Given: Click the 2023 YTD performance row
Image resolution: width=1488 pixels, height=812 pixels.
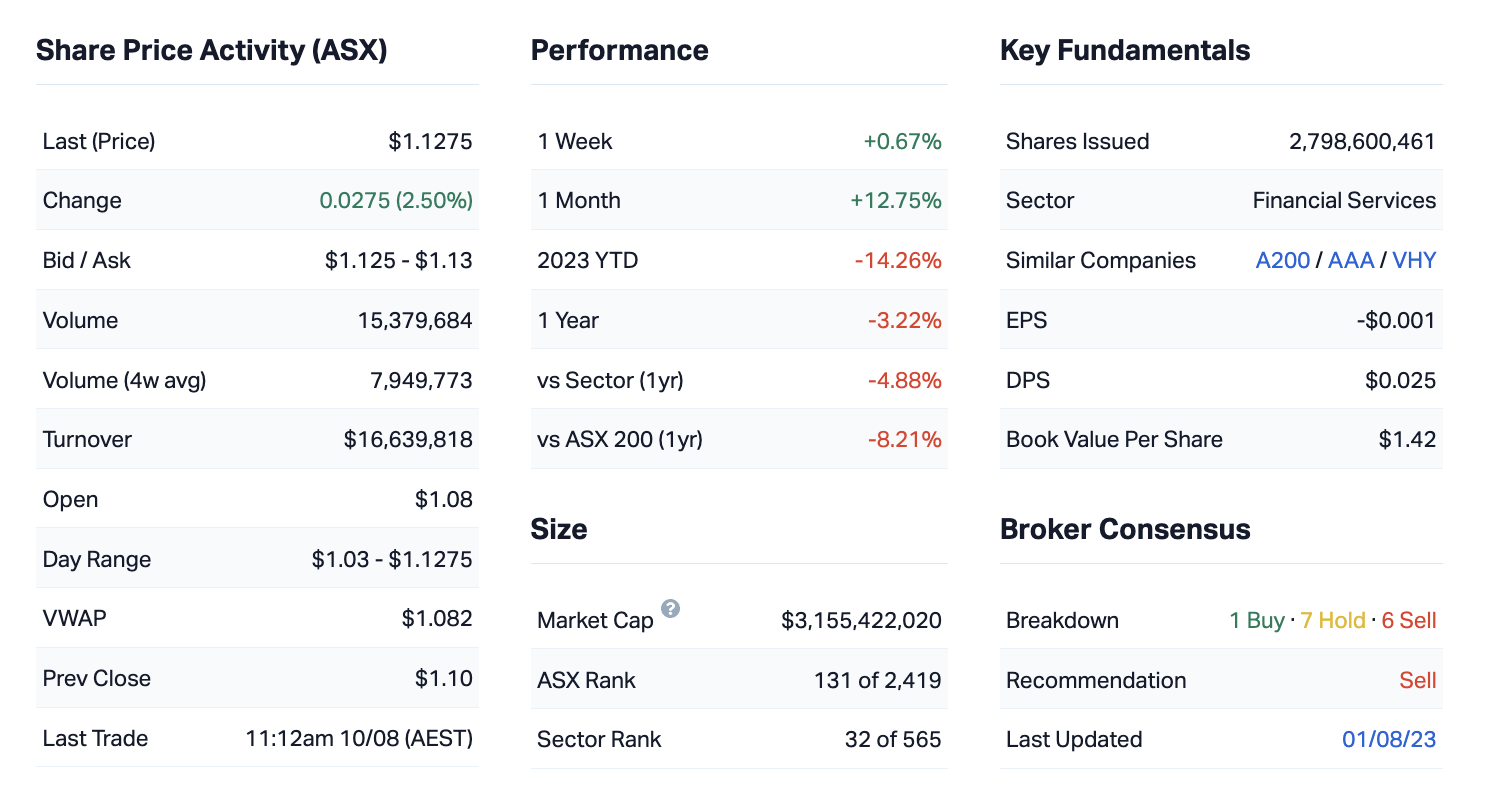Looking at the screenshot, I should [x=738, y=261].
